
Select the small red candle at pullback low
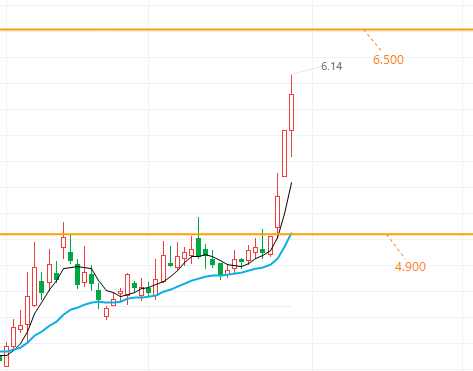[x=106, y=312]
